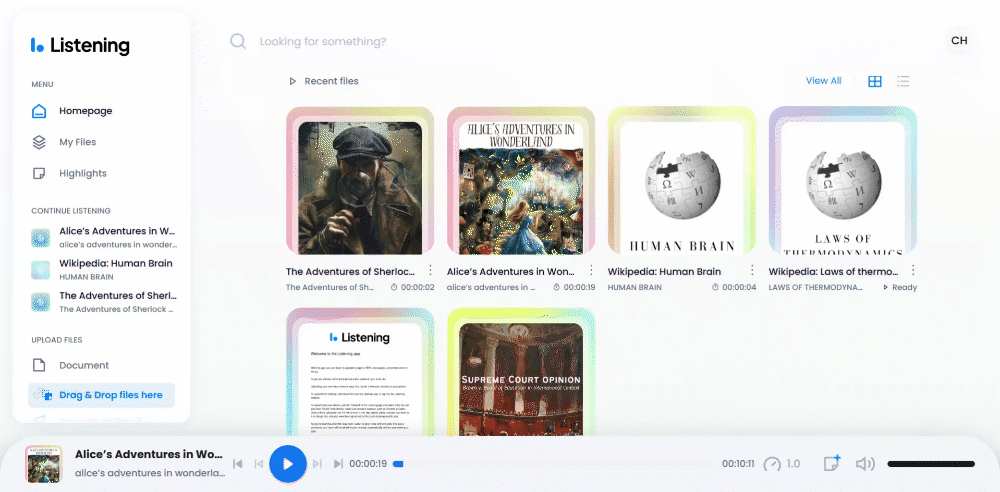Add a note with the note-plus icon

coord(832,463)
